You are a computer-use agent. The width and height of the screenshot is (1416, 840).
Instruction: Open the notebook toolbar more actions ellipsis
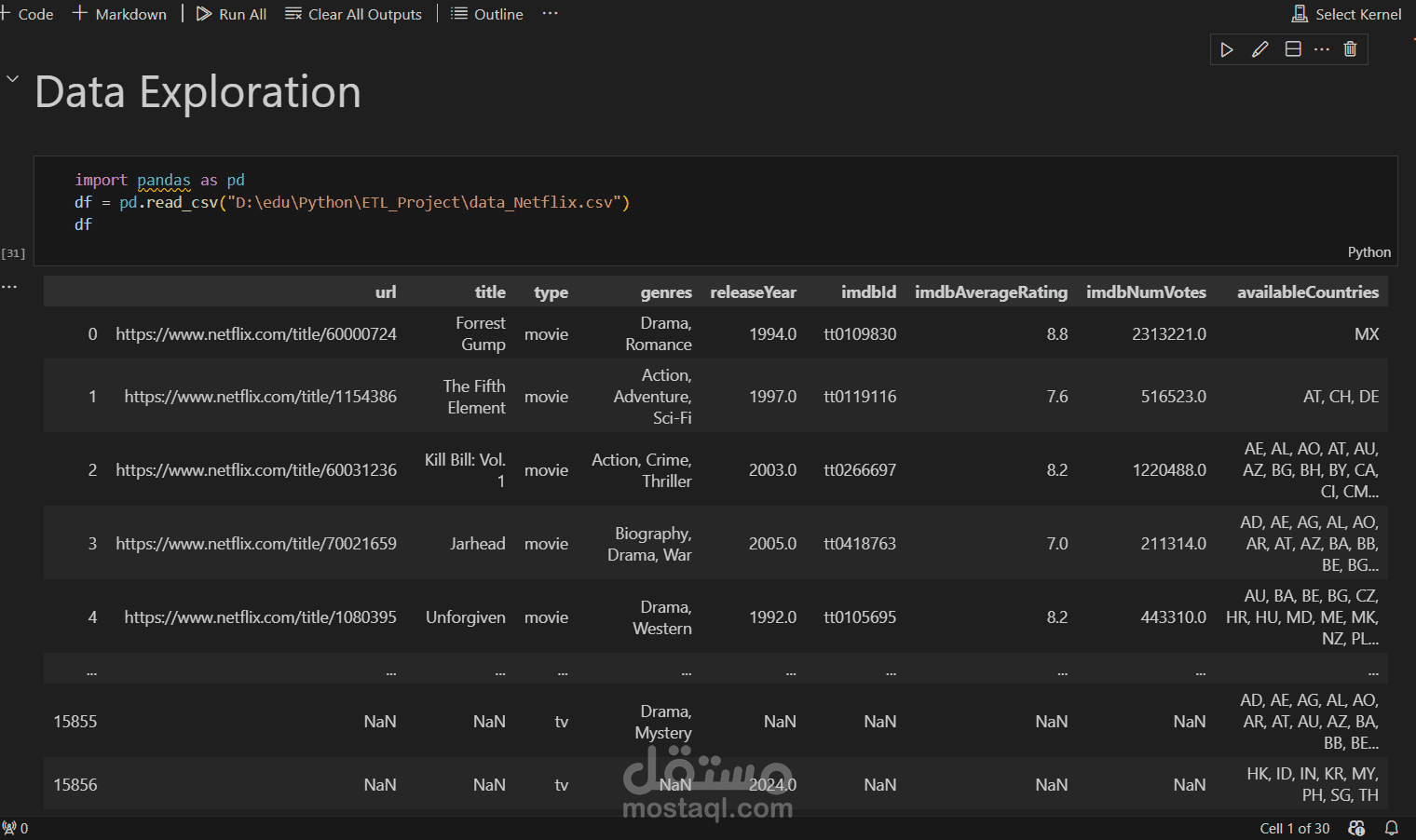pyautogui.click(x=551, y=14)
